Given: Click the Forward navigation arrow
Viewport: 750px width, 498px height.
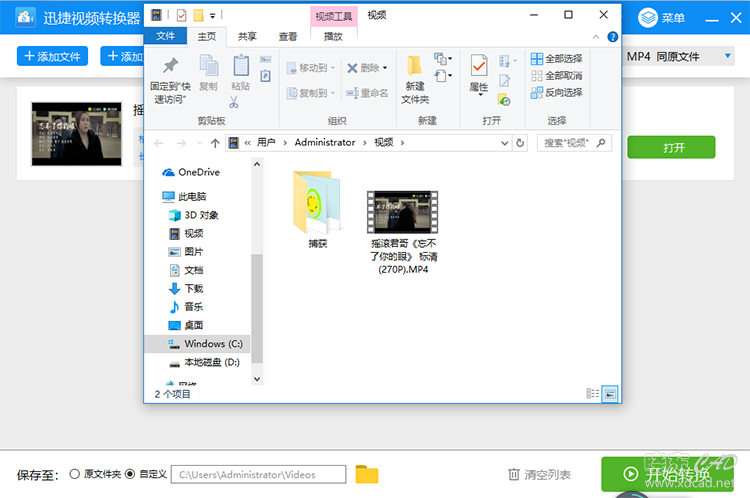Looking at the screenshot, I should [181, 143].
